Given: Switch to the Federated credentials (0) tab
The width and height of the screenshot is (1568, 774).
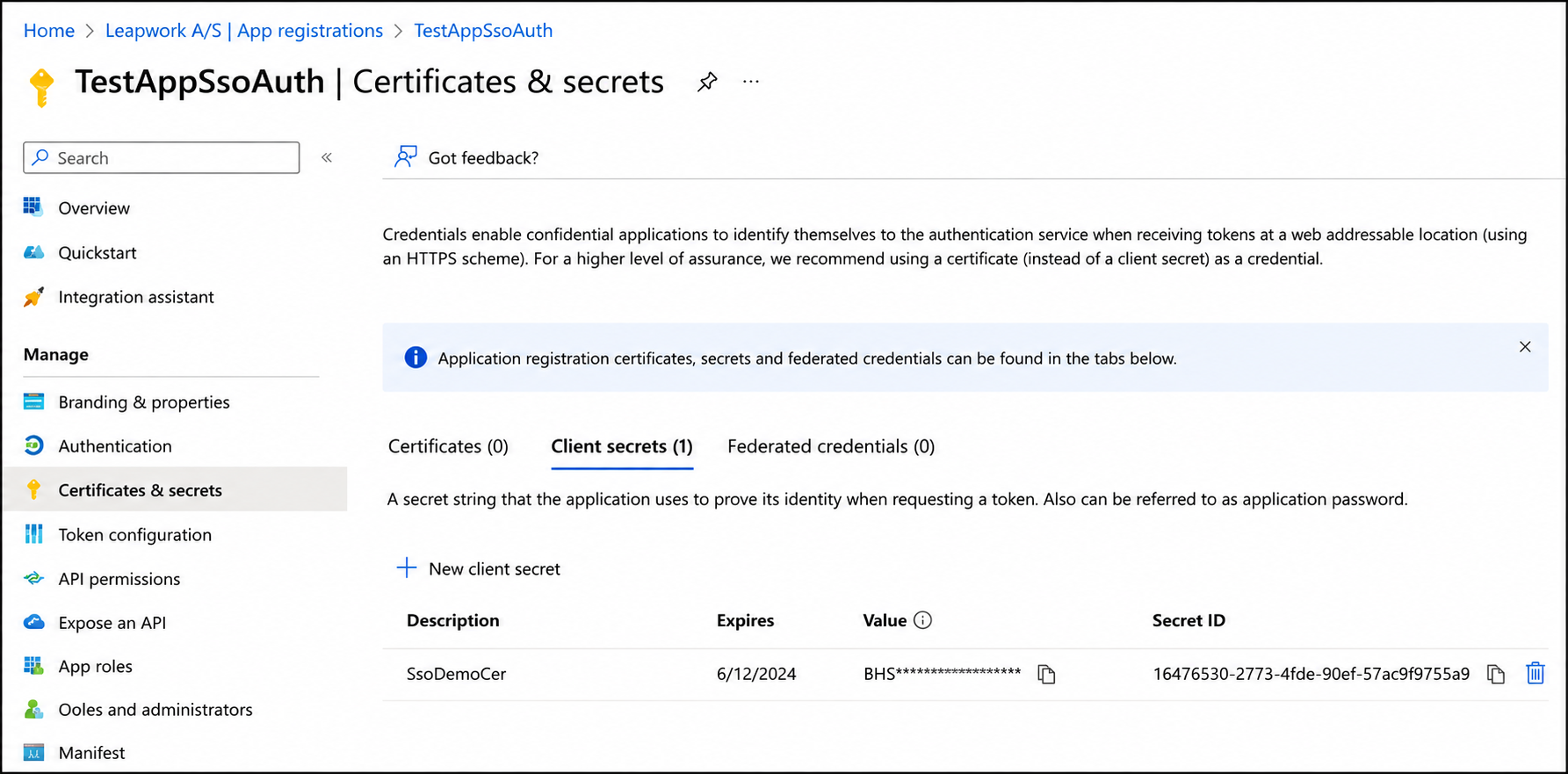Looking at the screenshot, I should (830, 446).
